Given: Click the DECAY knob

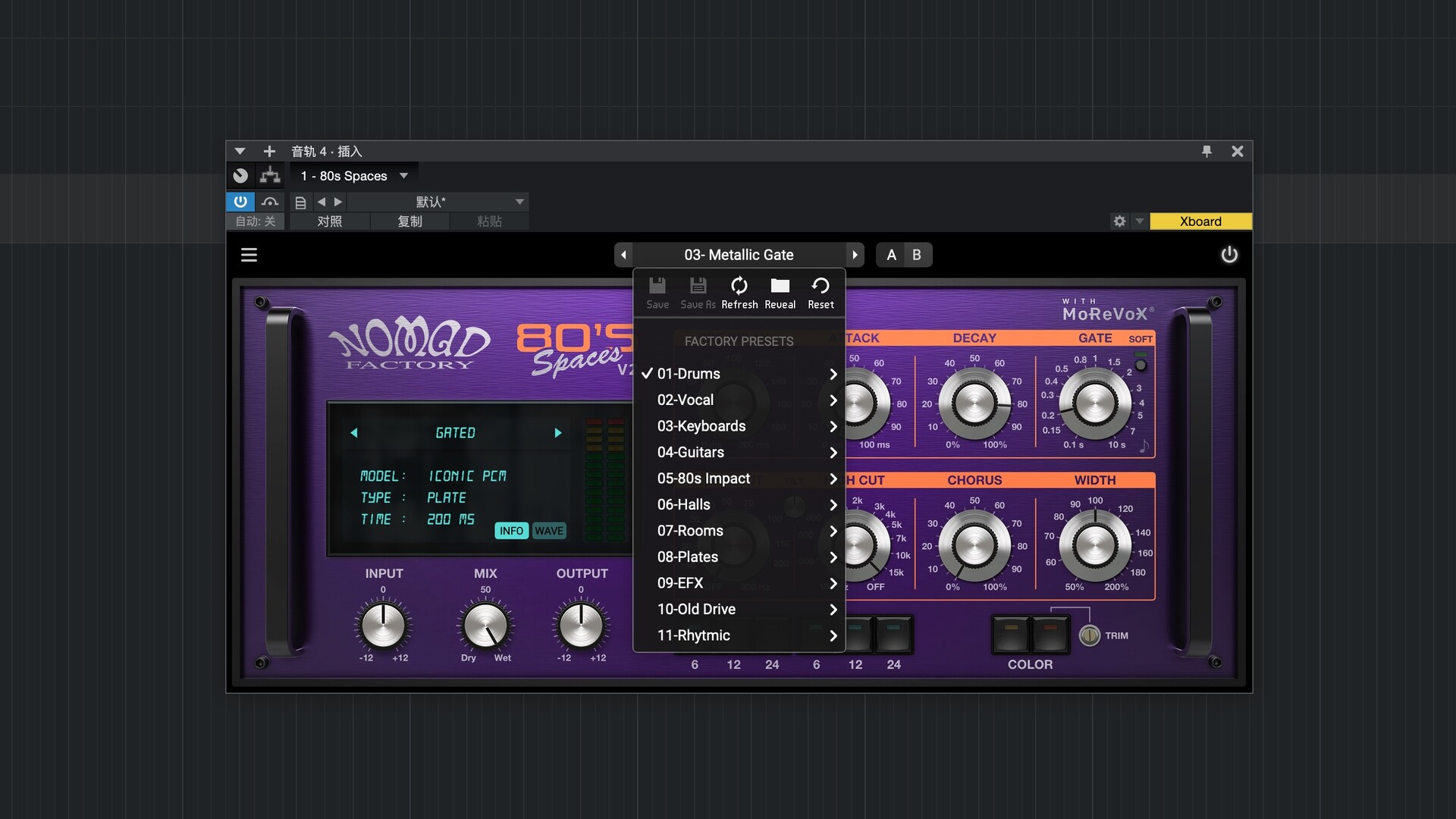Looking at the screenshot, I should click(974, 403).
